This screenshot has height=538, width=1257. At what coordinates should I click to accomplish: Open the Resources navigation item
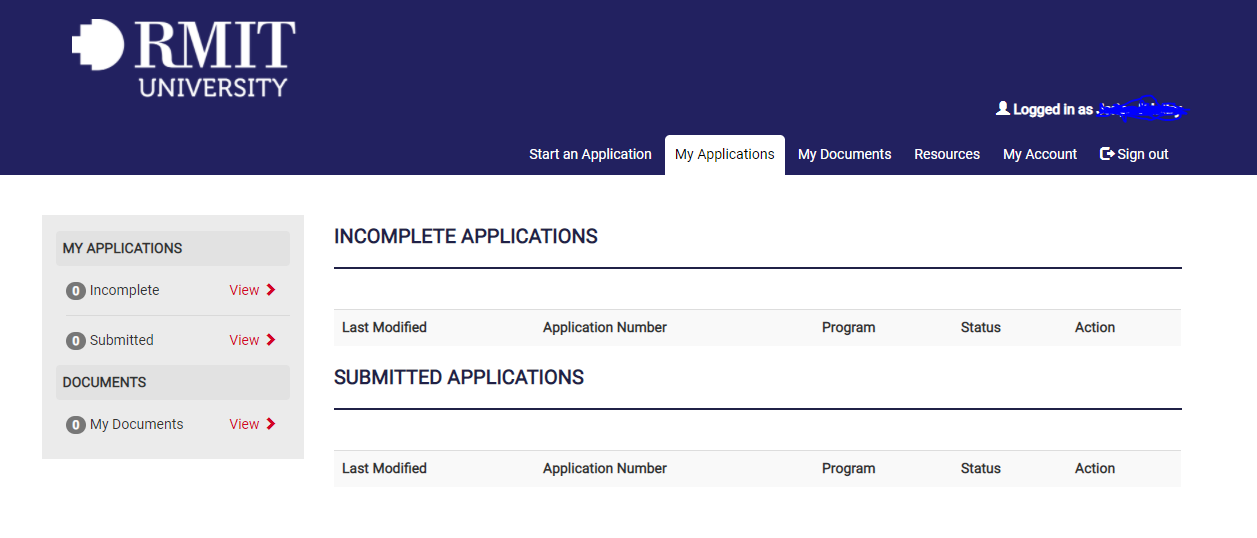tap(946, 154)
